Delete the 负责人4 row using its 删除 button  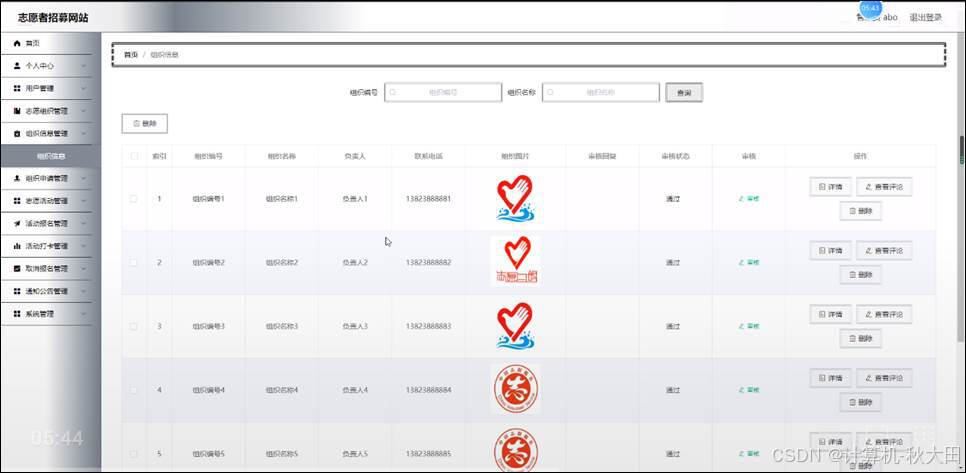tap(861, 402)
